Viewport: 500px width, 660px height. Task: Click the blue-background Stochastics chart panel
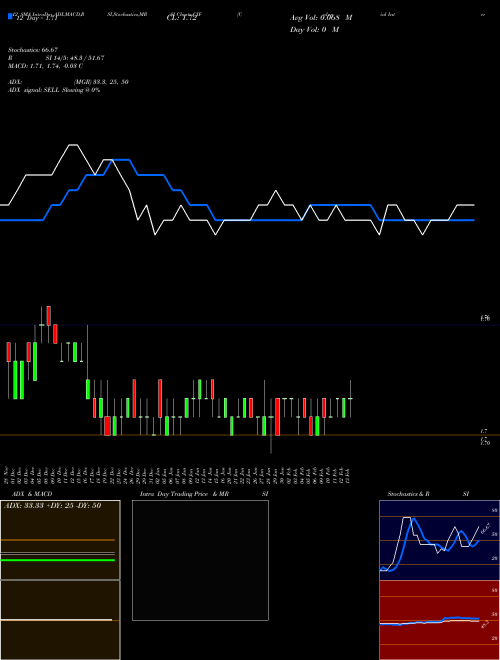tap(439, 540)
